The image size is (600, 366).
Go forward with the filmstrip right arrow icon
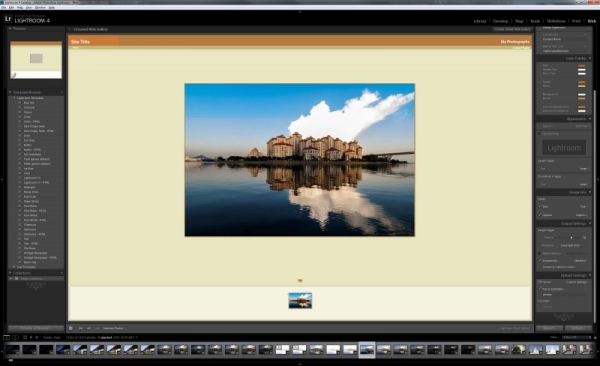[37, 337]
